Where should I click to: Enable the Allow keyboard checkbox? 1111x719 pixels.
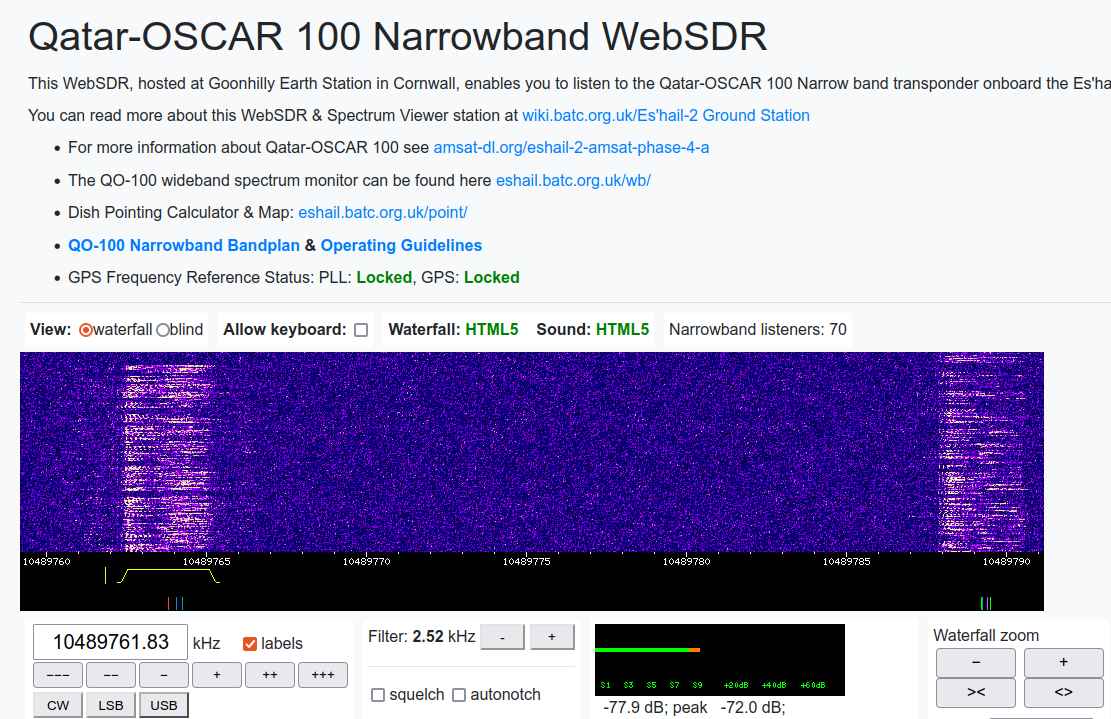[361, 330]
